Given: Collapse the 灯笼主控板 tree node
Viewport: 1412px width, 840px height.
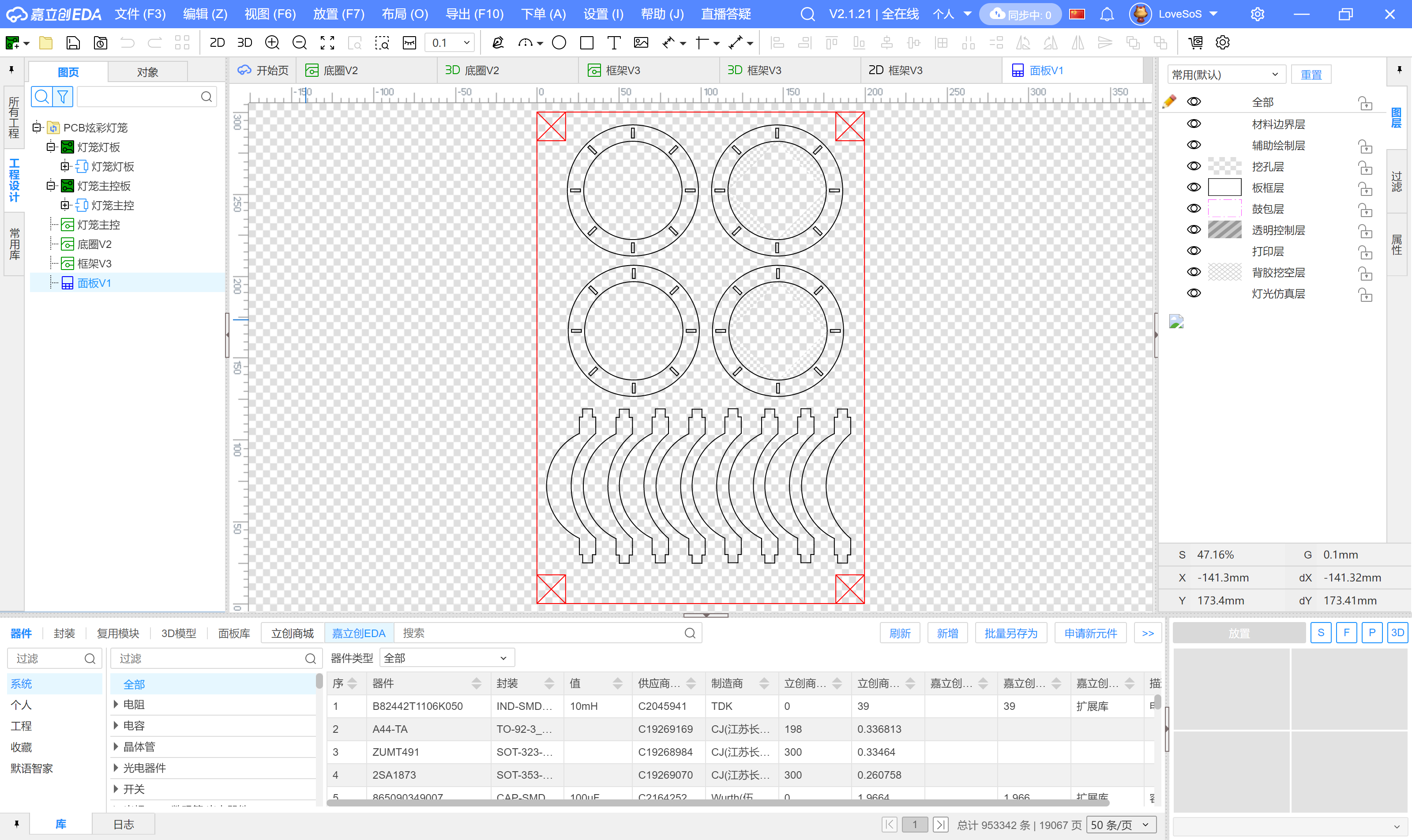Looking at the screenshot, I should click(51, 186).
